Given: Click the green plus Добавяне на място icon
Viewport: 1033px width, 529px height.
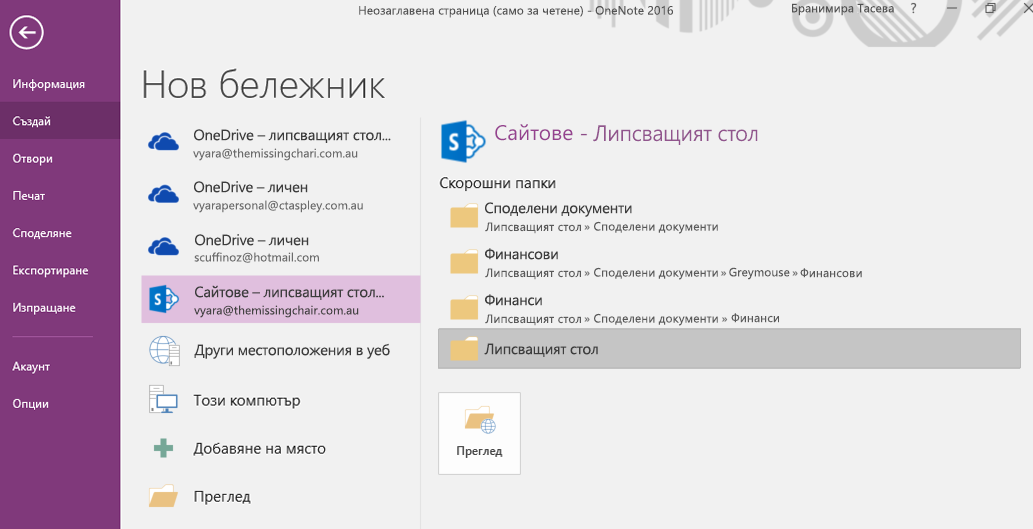Looking at the screenshot, I should 163,449.
